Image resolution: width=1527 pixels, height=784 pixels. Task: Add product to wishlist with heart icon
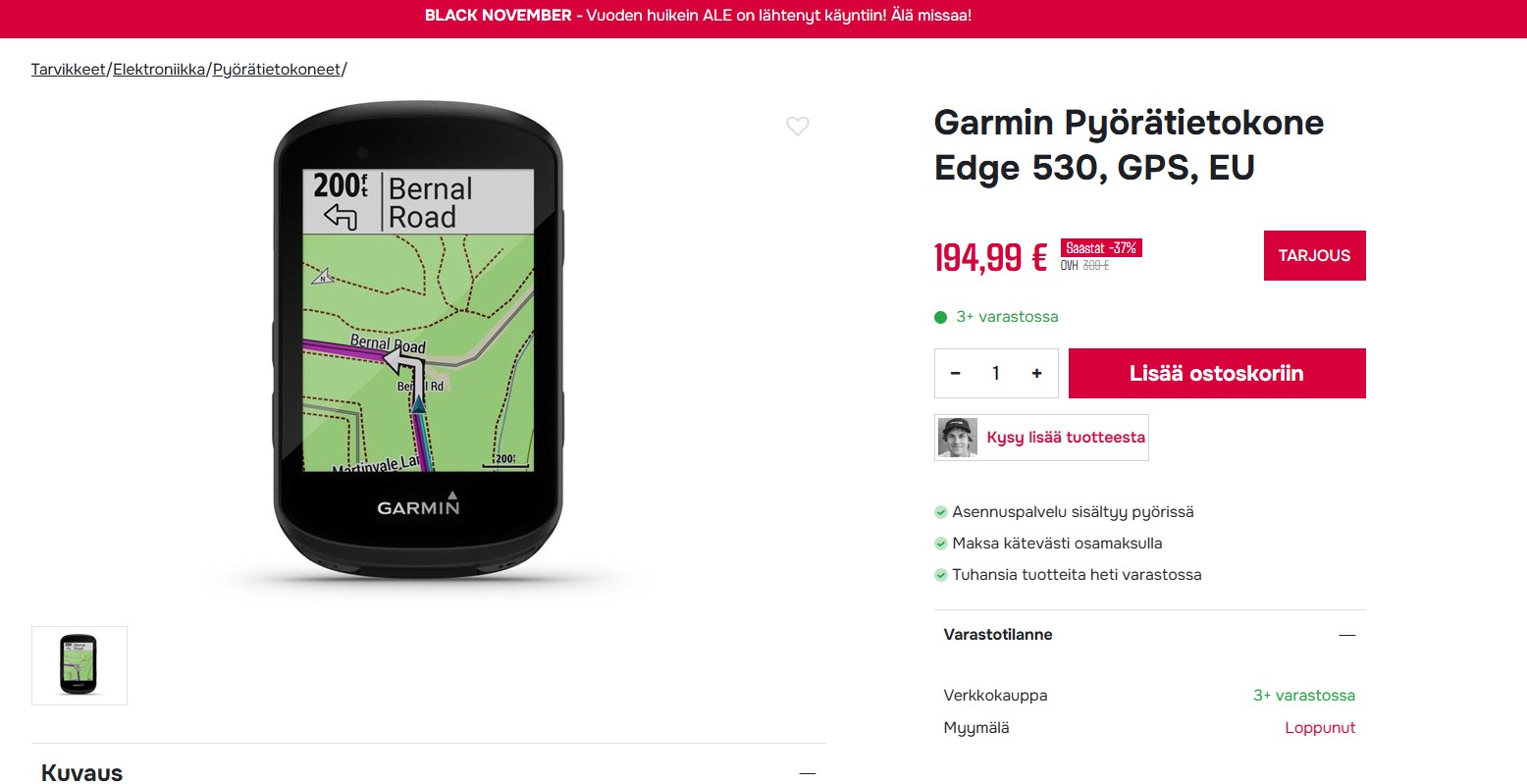pyautogui.click(x=798, y=126)
